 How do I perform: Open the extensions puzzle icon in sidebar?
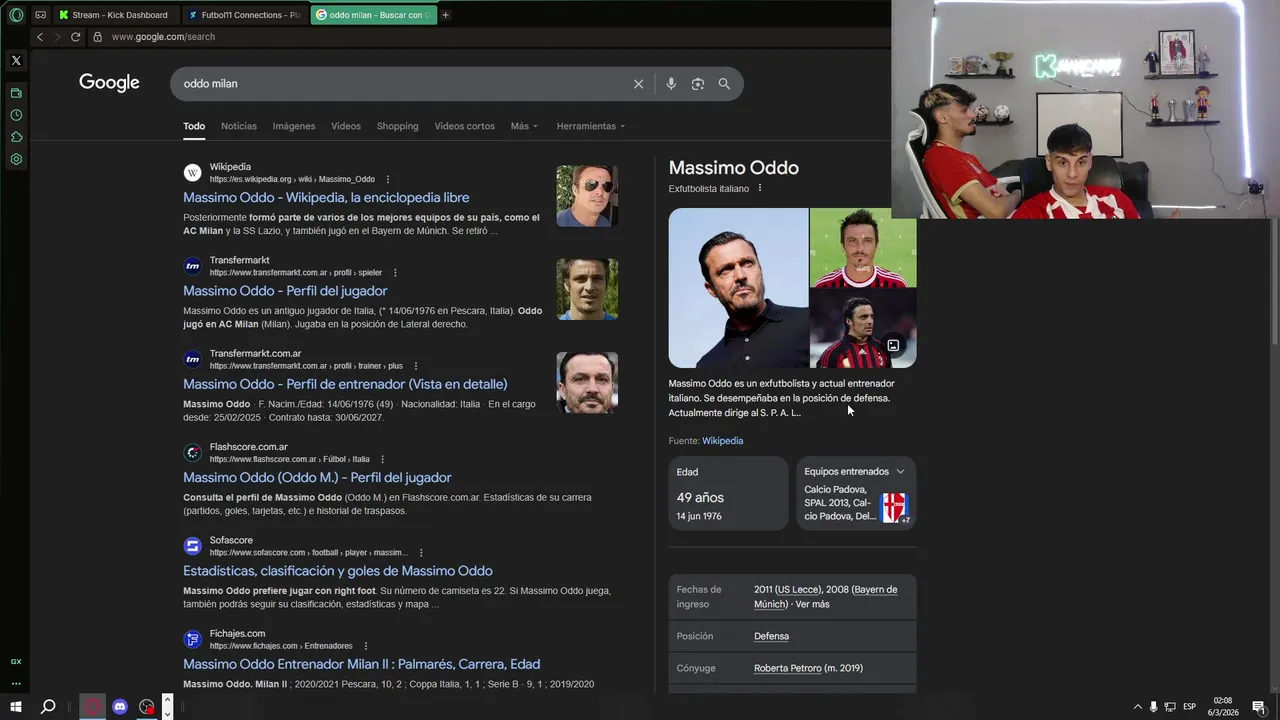pyautogui.click(x=16, y=137)
